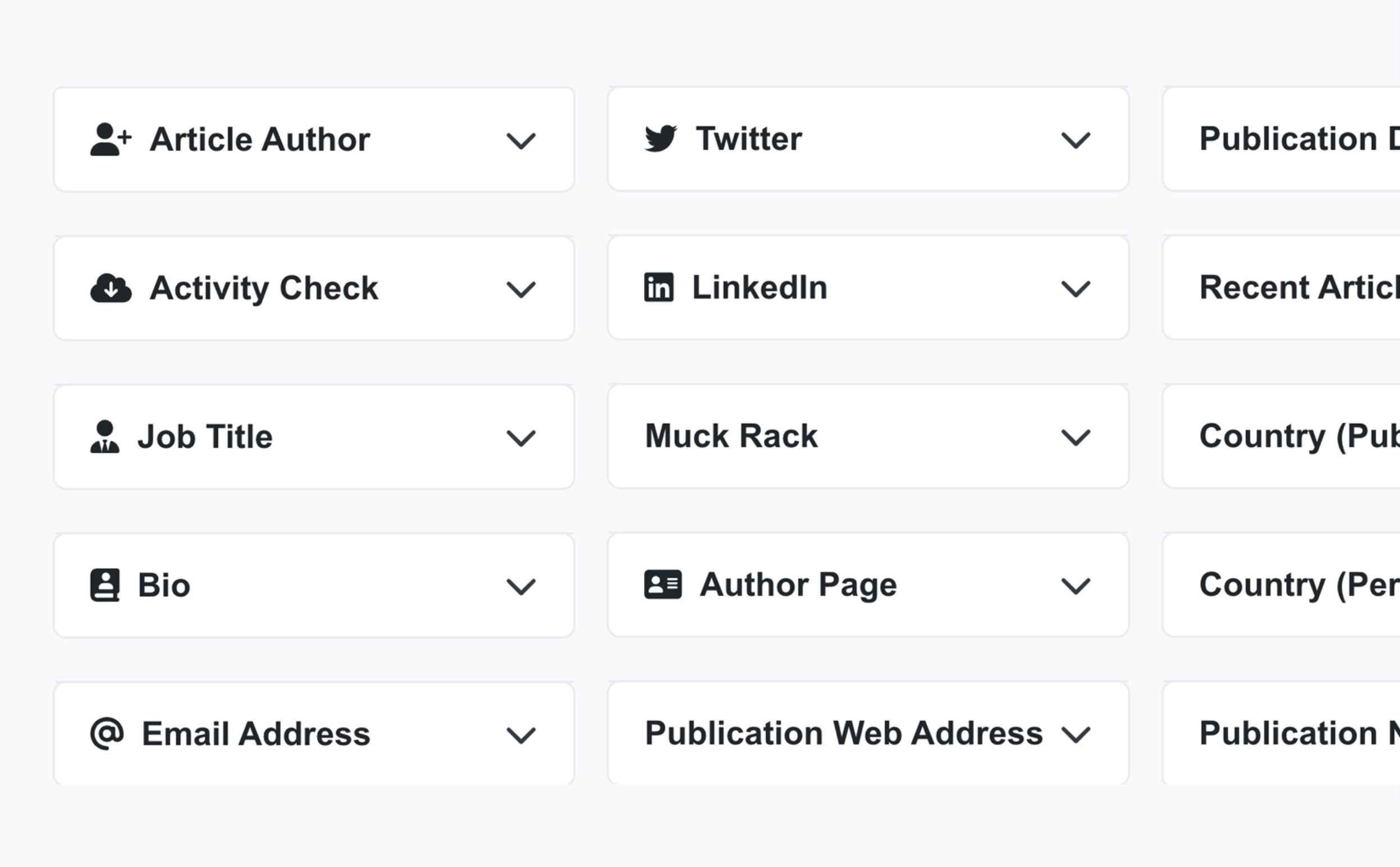Click the Article Author person-plus icon
Image resolution: width=1400 pixels, height=867 pixels.
(x=111, y=139)
